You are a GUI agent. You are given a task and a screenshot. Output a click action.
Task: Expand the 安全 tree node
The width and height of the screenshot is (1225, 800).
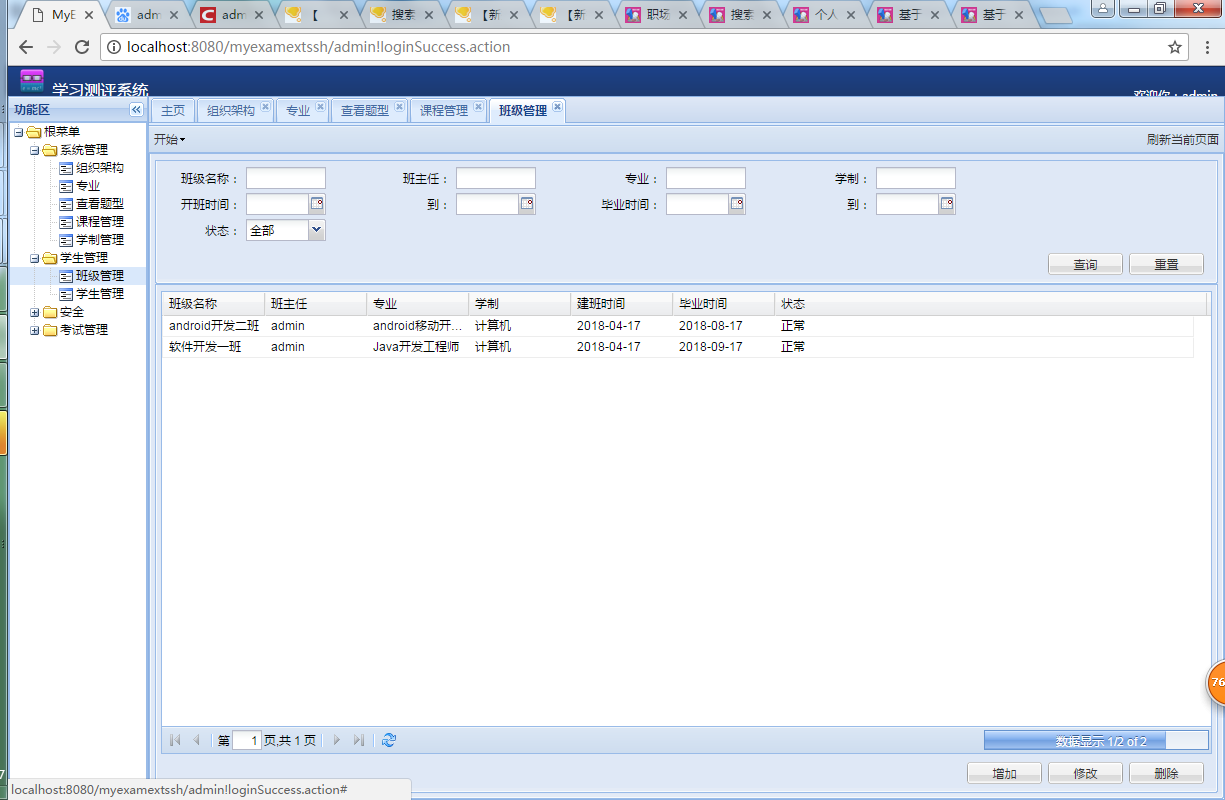click(35, 311)
